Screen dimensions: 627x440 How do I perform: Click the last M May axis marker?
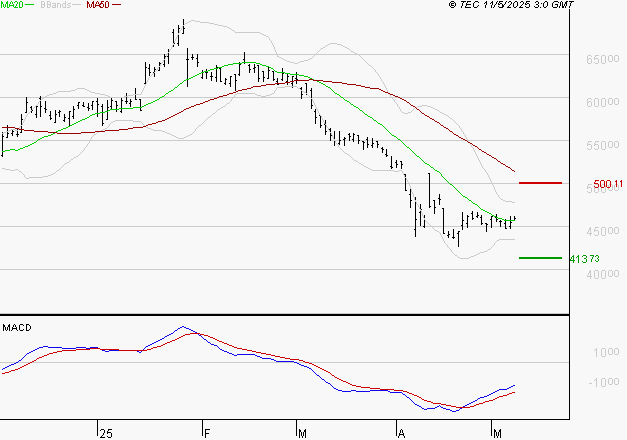pos(497,434)
